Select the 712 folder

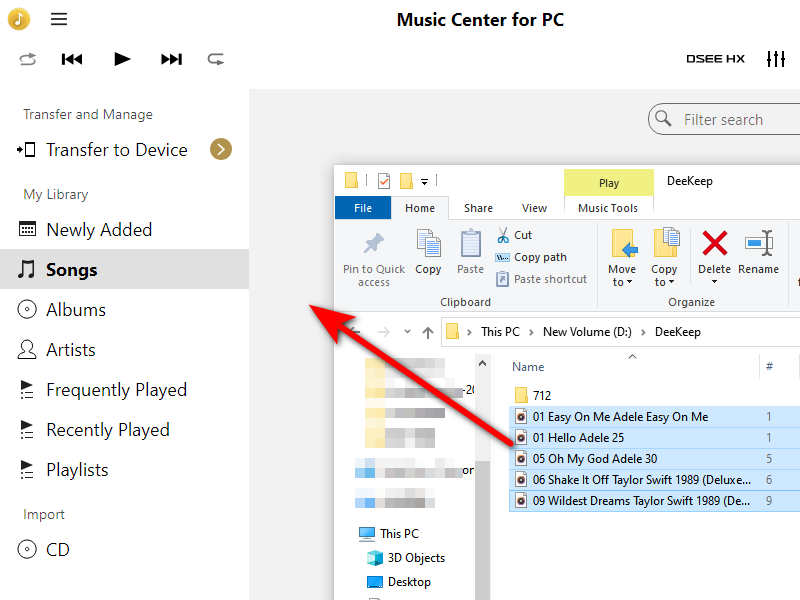pos(533,395)
